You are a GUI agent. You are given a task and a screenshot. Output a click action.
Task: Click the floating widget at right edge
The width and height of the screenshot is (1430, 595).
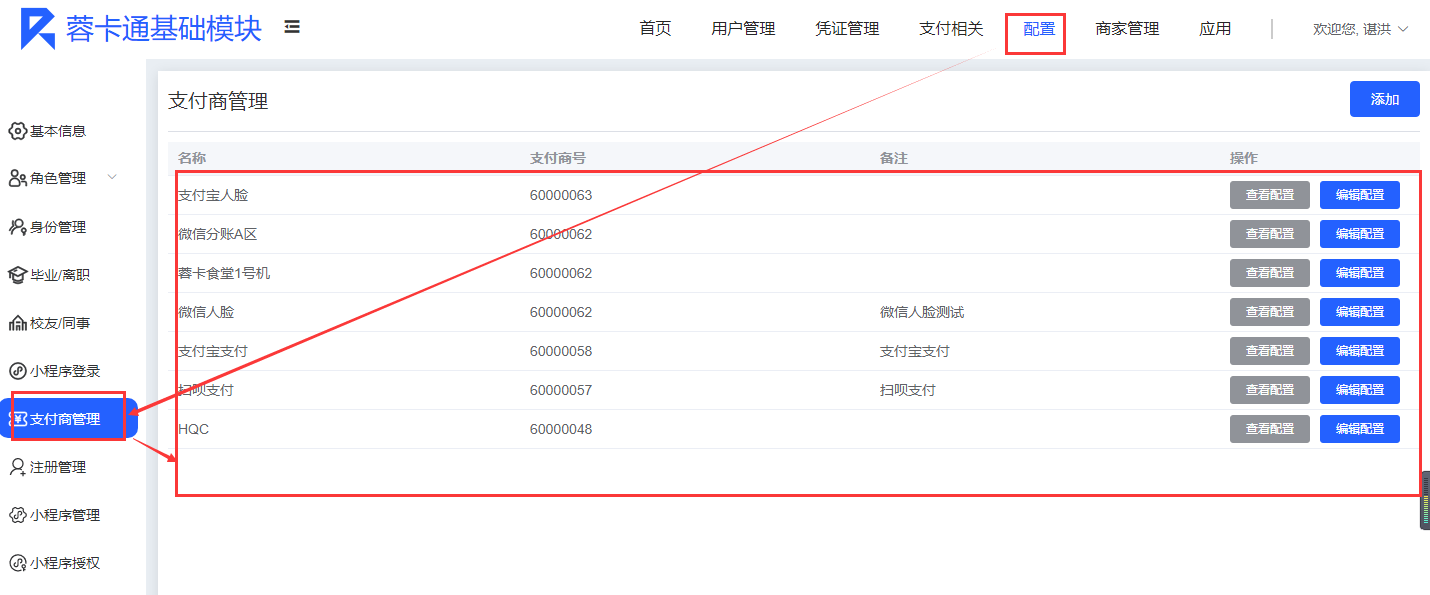(1424, 500)
